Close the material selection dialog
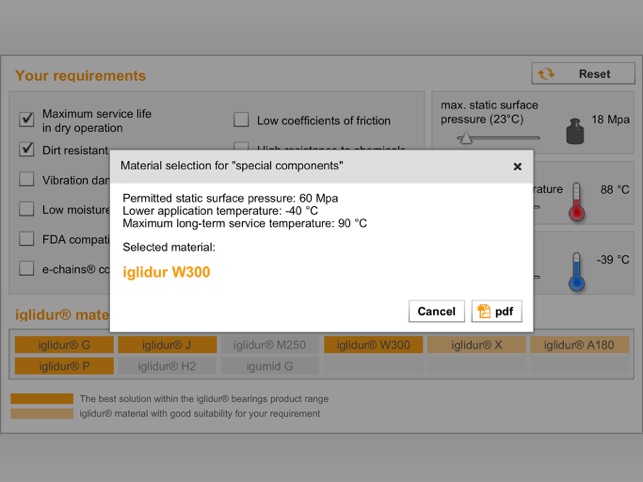643x482 pixels. pyautogui.click(x=517, y=166)
